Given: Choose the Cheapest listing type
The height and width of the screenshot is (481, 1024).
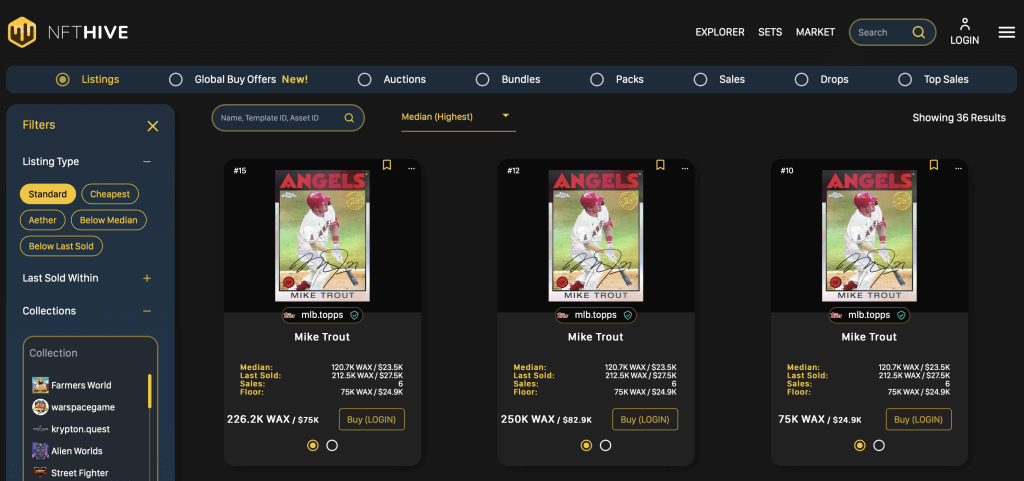Looking at the screenshot, I should (110, 194).
